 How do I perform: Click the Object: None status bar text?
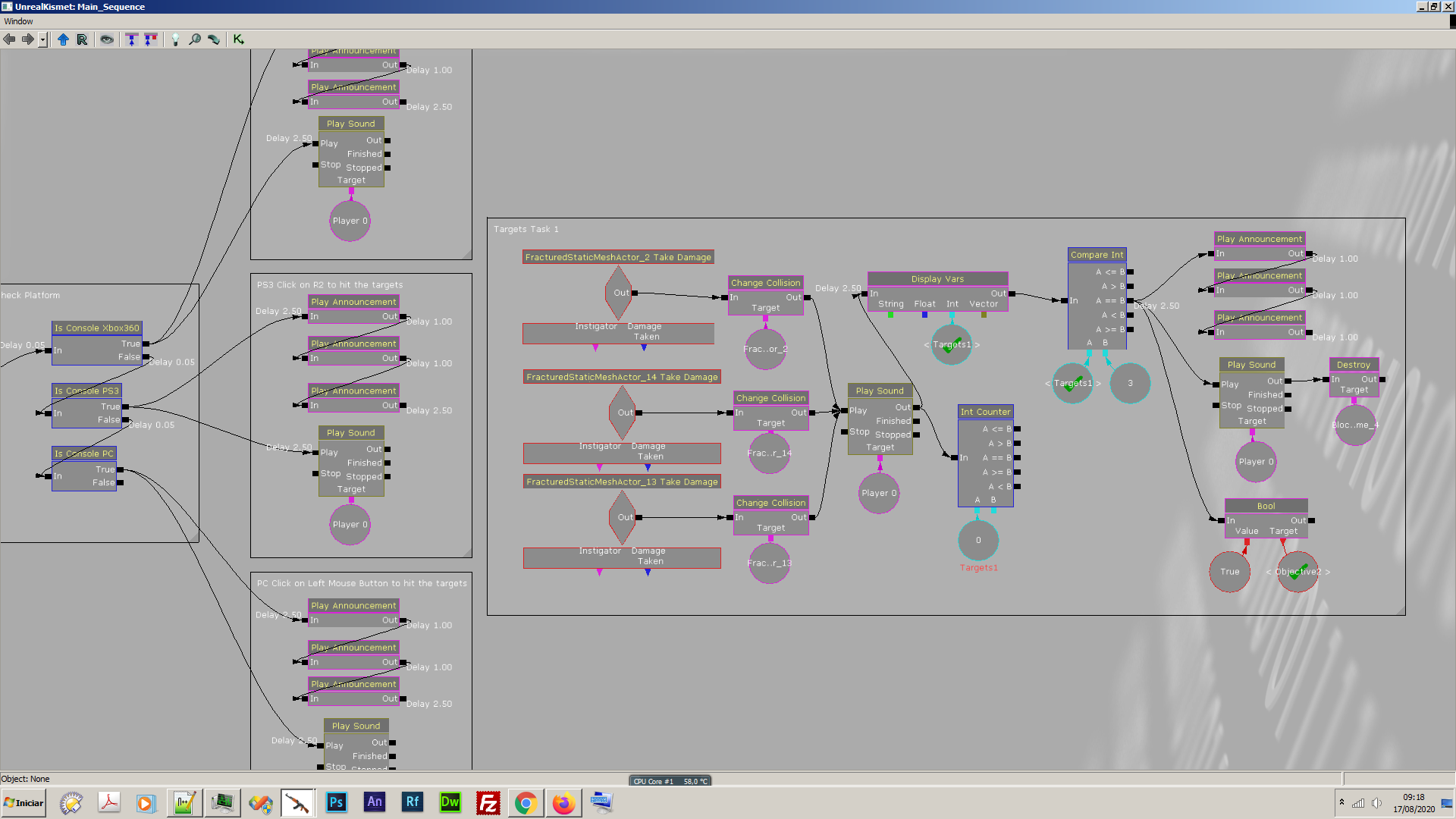pyautogui.click(x=25, y=779)
